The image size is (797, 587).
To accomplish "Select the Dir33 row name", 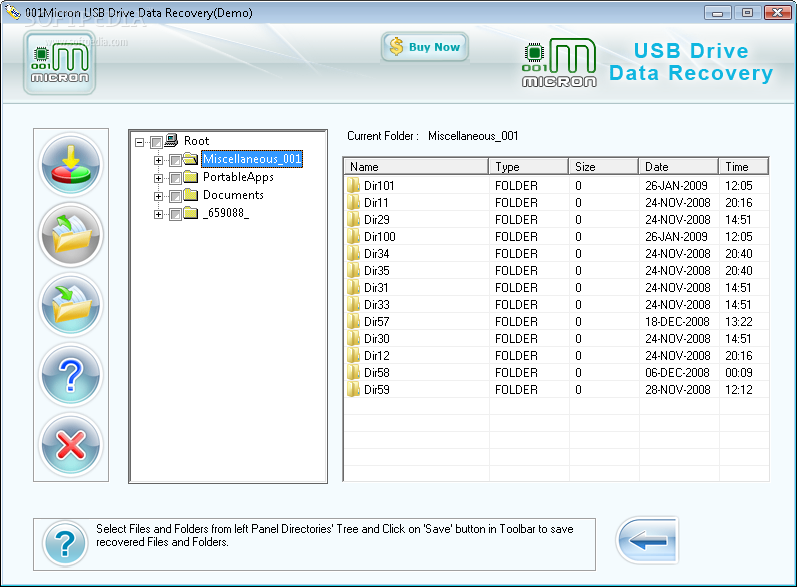I will (x=377, y=304).
